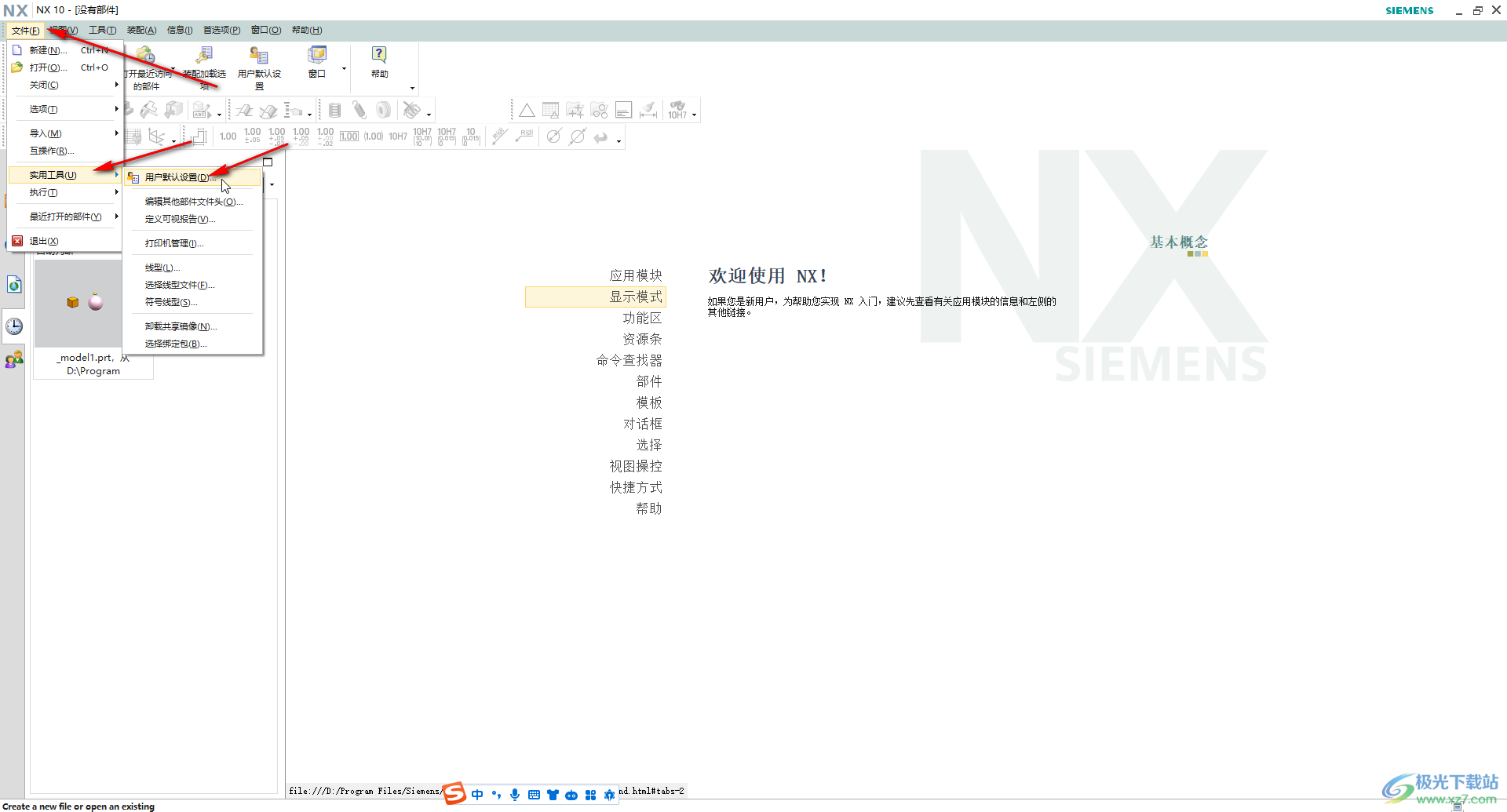The width and height of the screenshot is (1507, 812).
Task: Select 用户默认设置(D)... in the submenu
Action: (193, 177)
